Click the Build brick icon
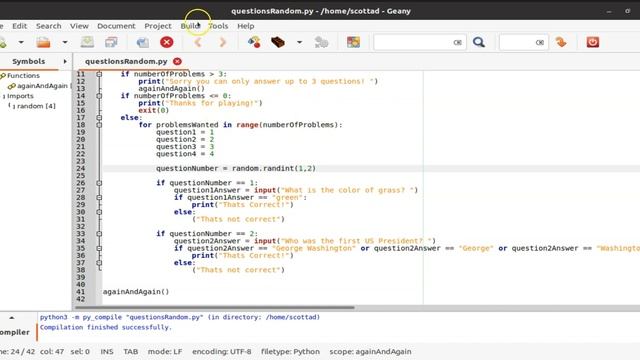 pyautogui.click(x=278, y=42)
